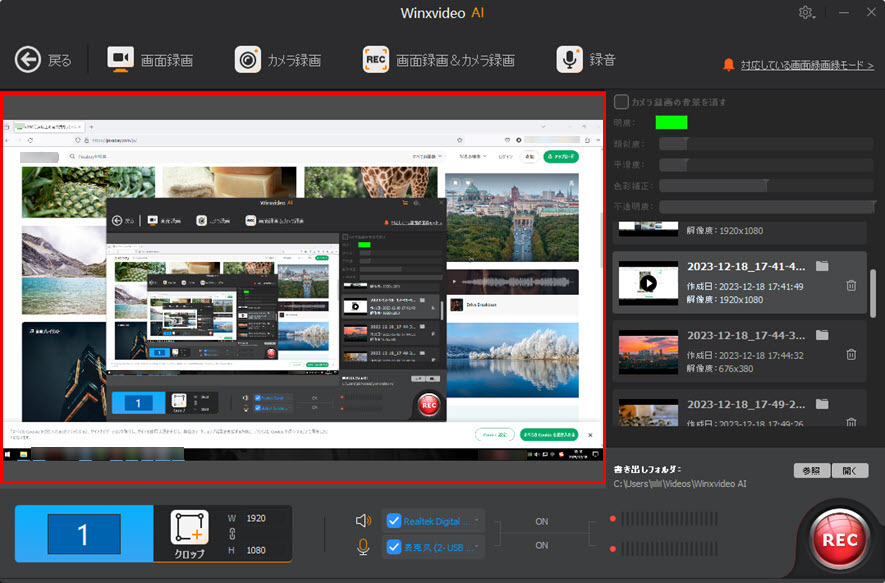Viewport: 885px width, 583px height.
Task: Delete the 2023-12-18_17-44-3 recording via trash icon
Action: coord(850,354)
